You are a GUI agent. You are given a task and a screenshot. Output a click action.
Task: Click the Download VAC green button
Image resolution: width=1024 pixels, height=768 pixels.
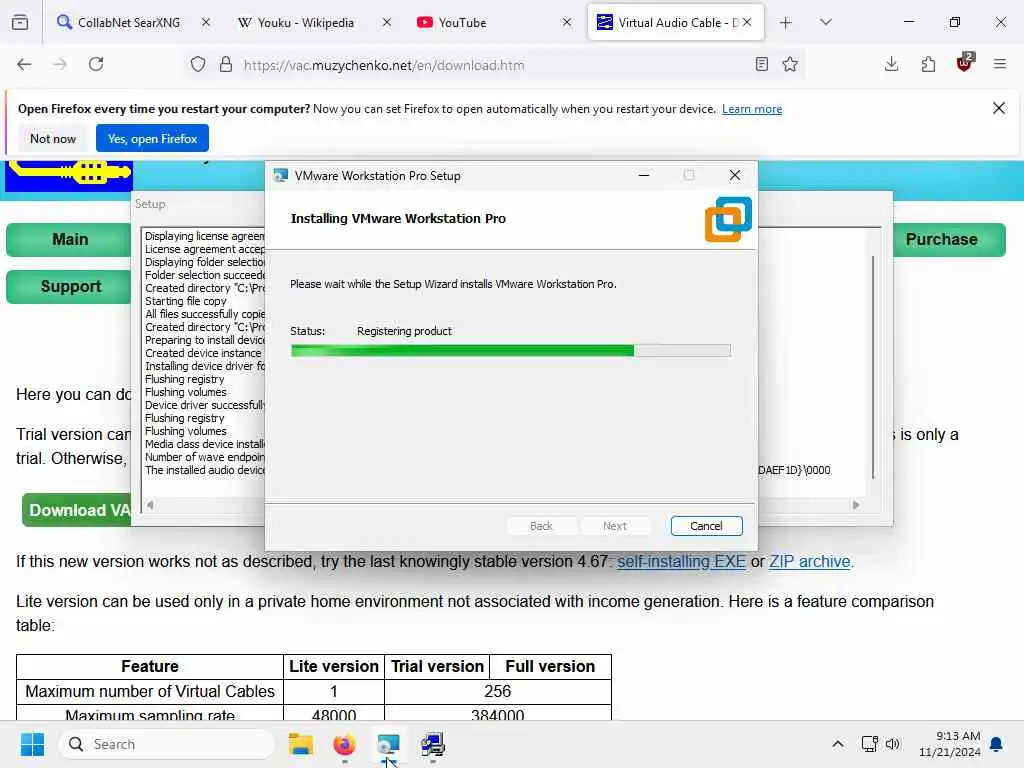77,510
